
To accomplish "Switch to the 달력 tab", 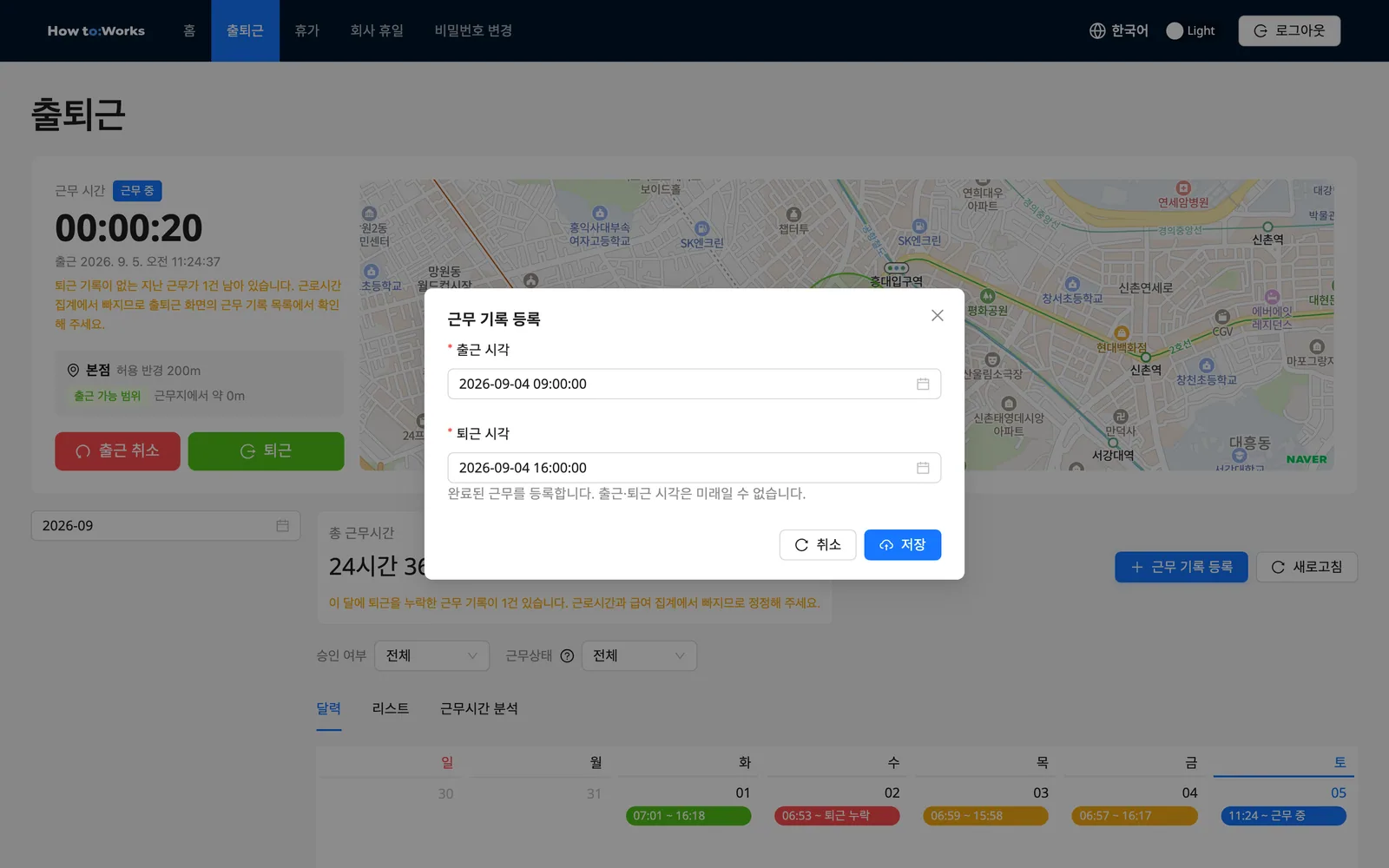I will click(328, 708).
